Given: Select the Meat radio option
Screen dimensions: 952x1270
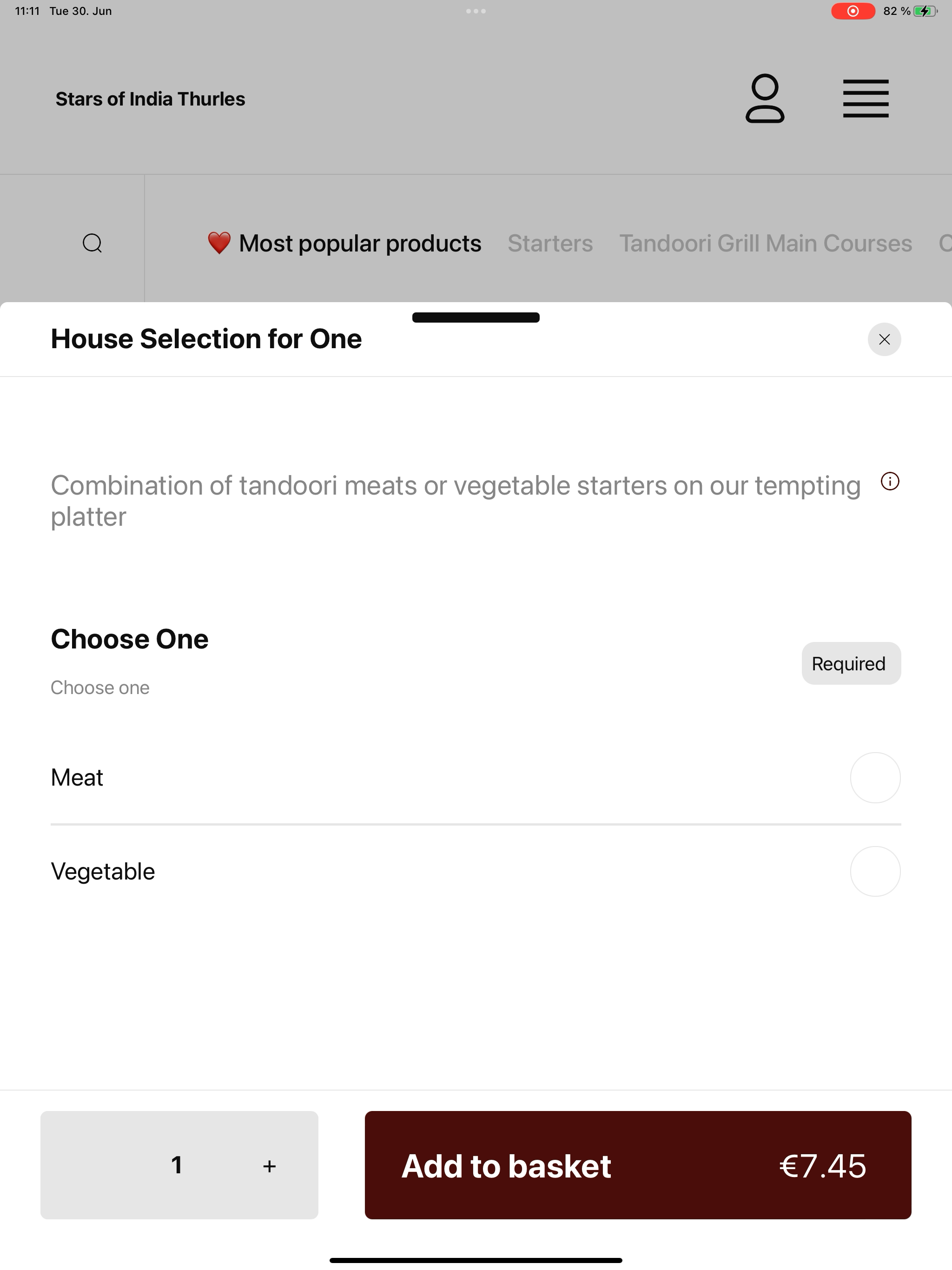Looking at the screenshot, I should (x=875, y=777).
